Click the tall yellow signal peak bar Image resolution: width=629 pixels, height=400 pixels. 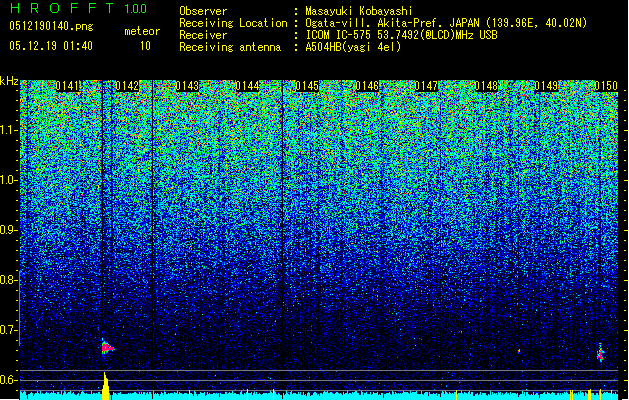(106, 386)
